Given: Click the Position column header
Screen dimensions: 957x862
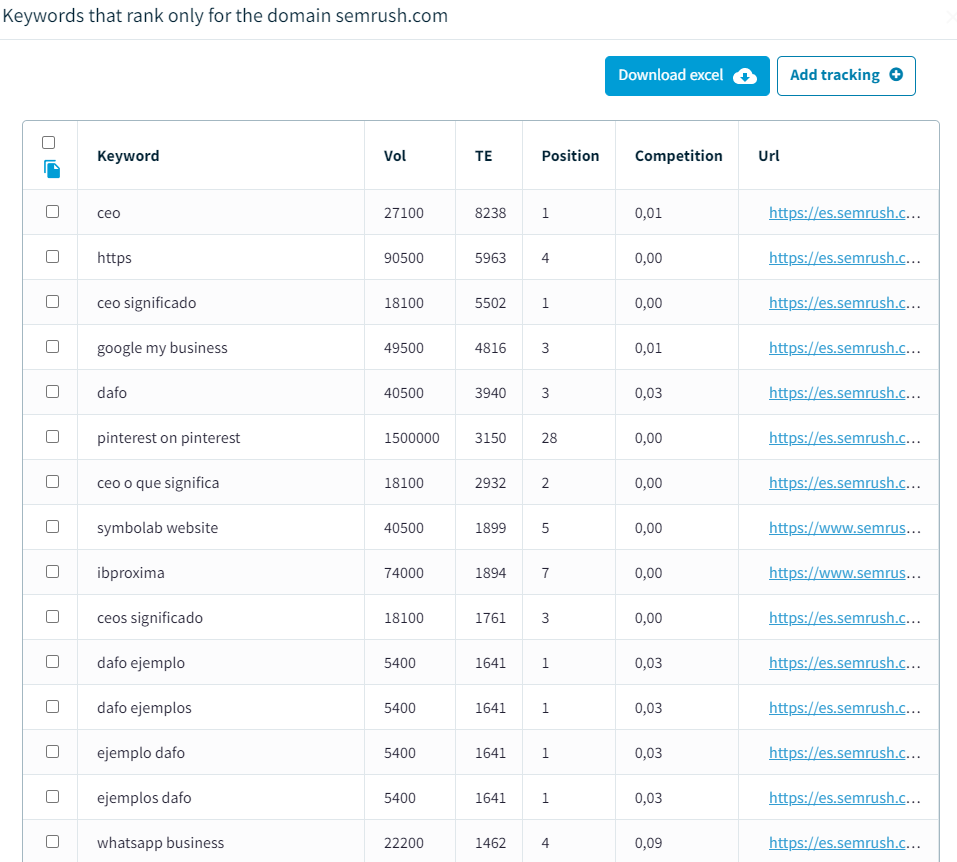Looking at the screenshot, I should pos(570,156).
